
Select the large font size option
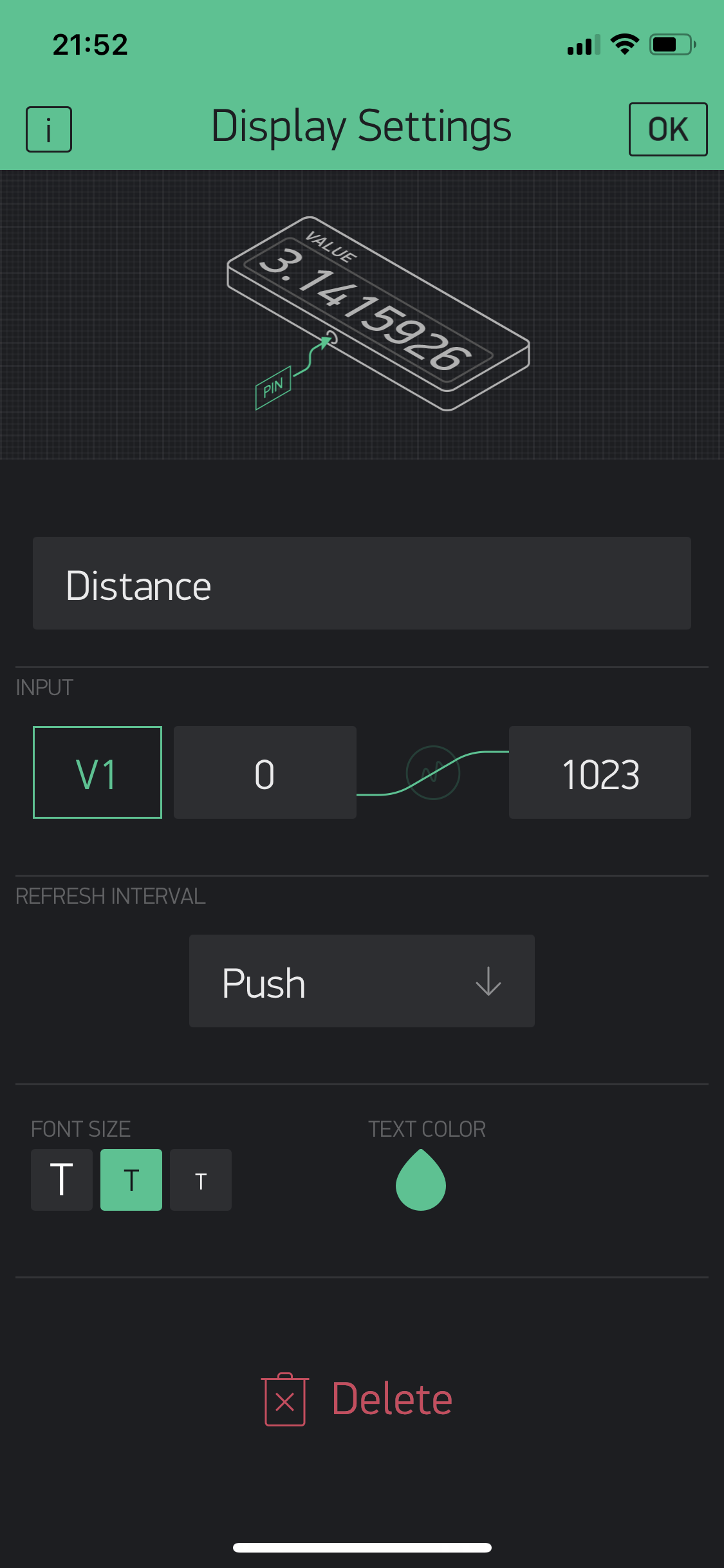coord(62,1180)
